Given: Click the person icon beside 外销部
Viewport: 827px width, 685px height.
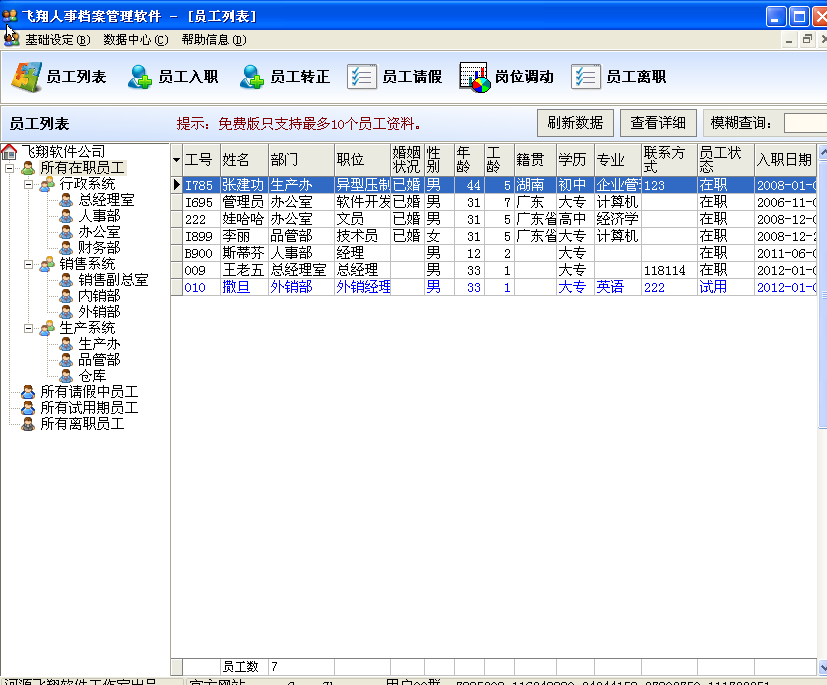Looking at the screenshot, I should [66, 312].
